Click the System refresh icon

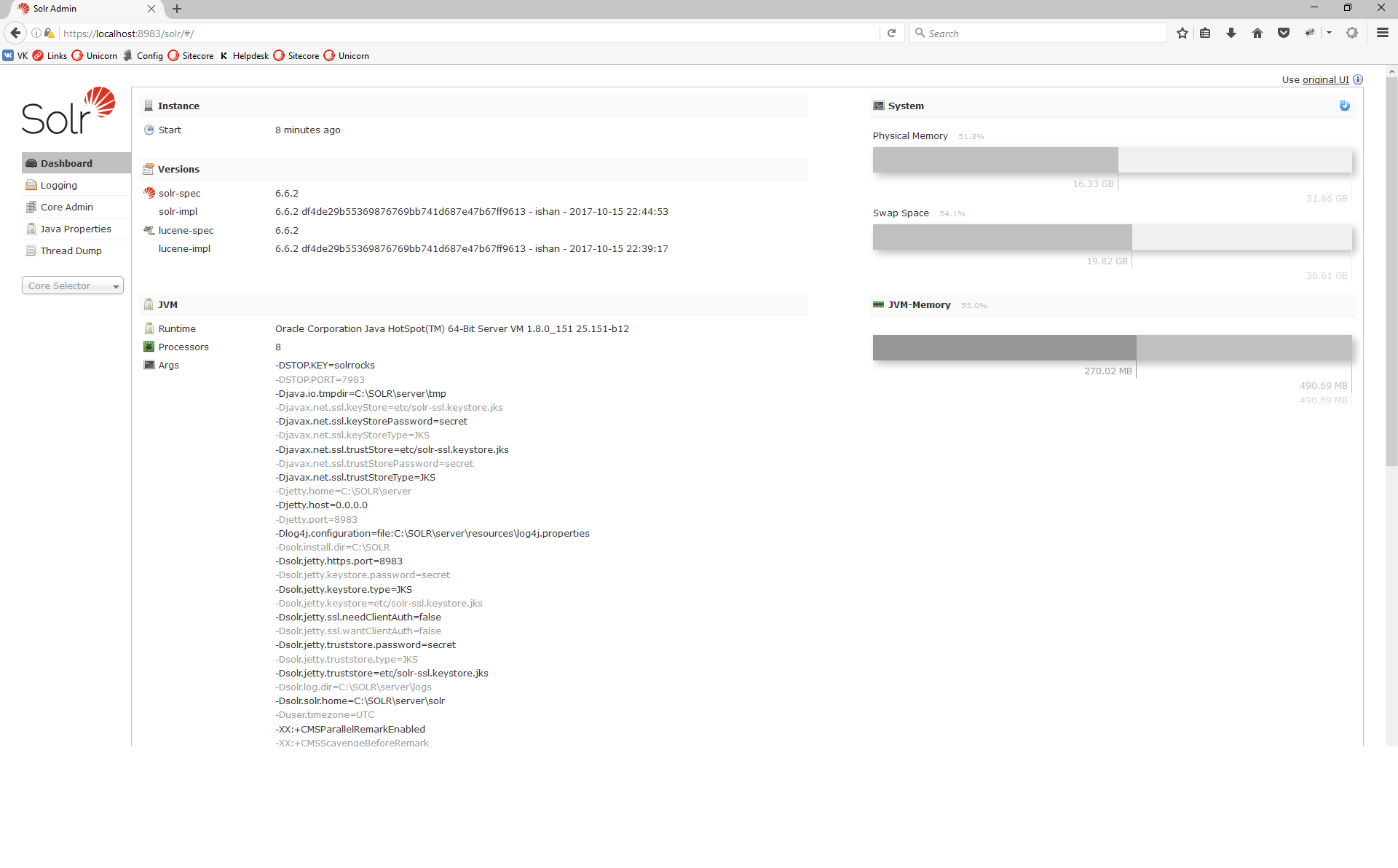1344,106
